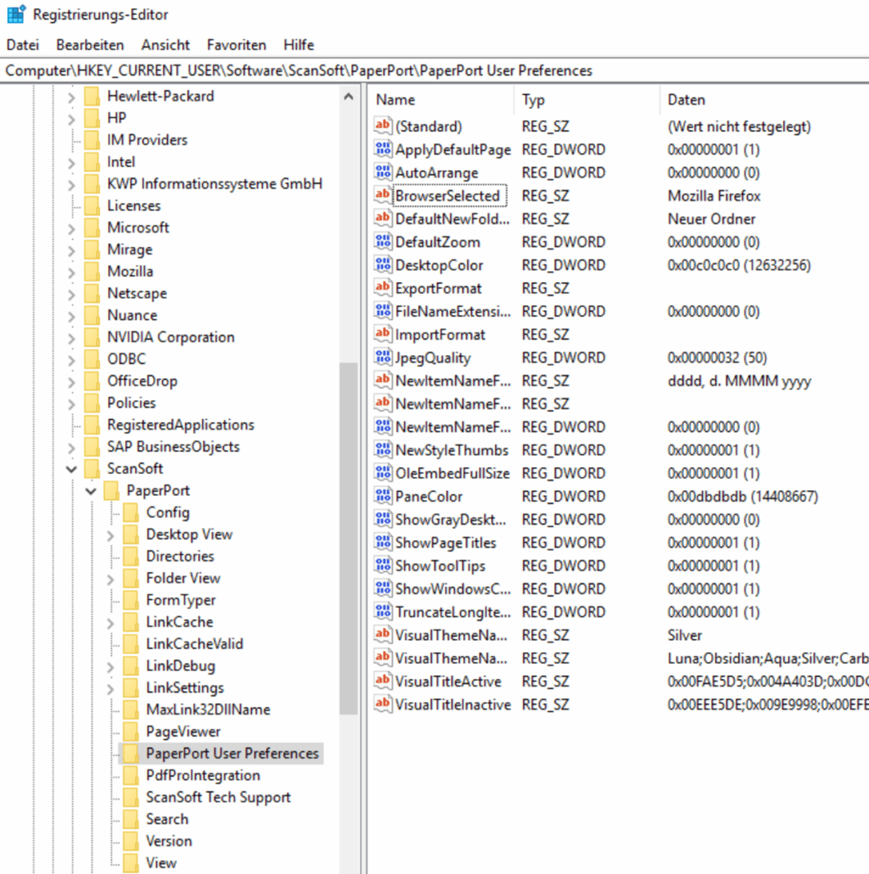Image resolution: width=869 pixels, height=874 pixels.
Task: Click the string icon beside DefaultNewFold value
Action: pos(381,218)
